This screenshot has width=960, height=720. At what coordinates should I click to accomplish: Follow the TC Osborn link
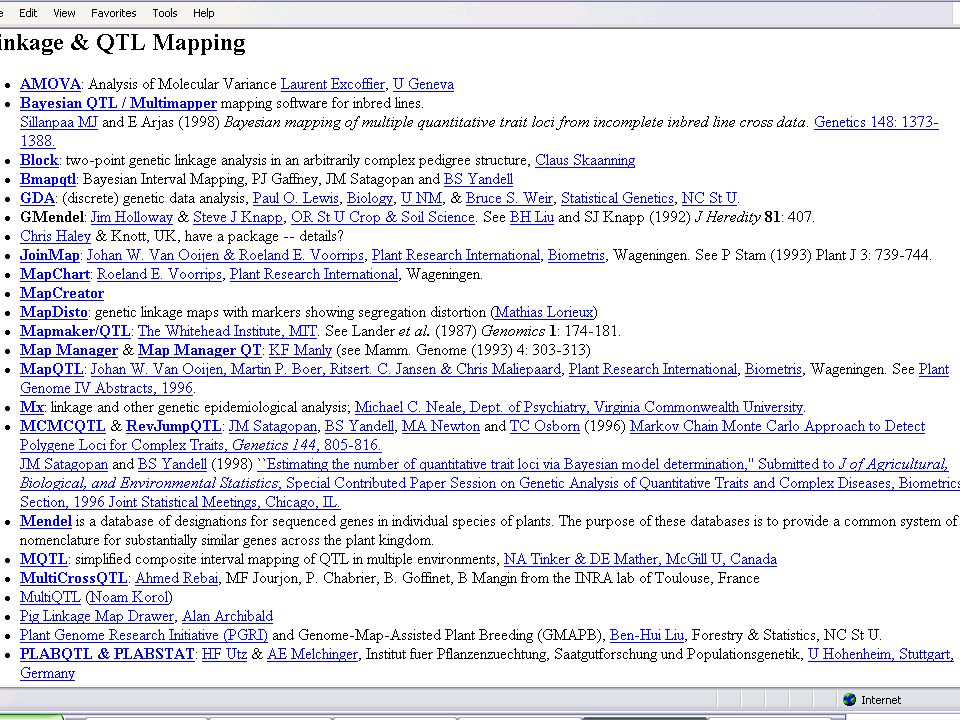pos(545,426)
